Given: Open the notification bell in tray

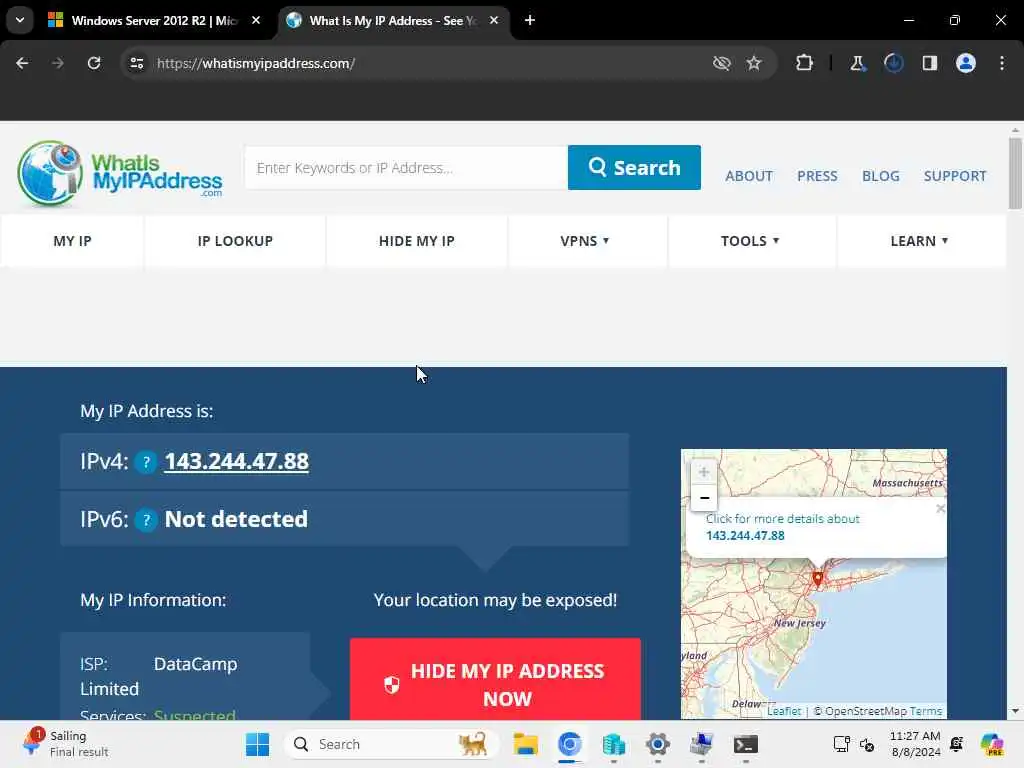Looking at the screenshot, I should pos(957,744).
